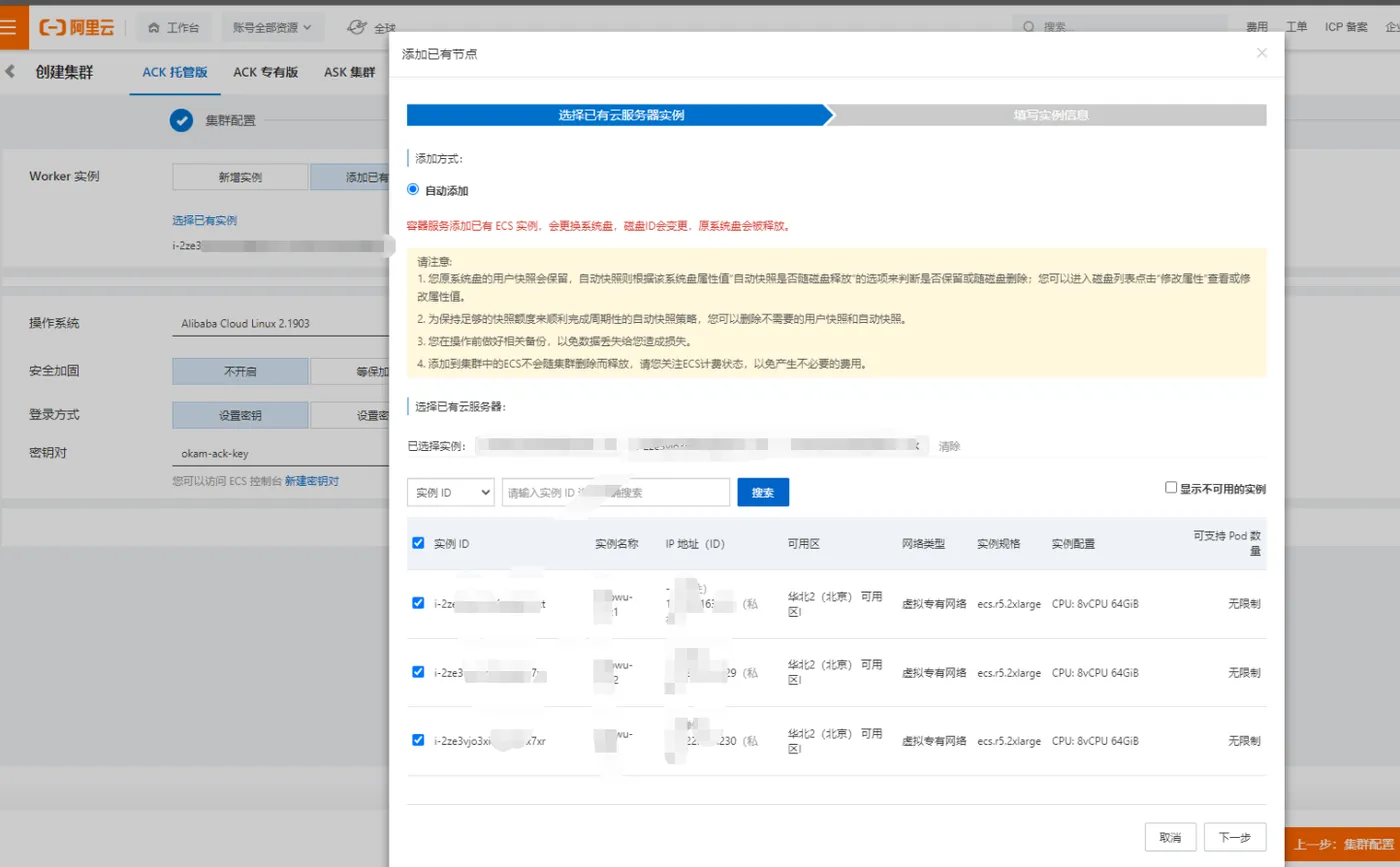The image size is (1400, 867).
Task: Open the workbench home icon button
Action: click(154, 28)
